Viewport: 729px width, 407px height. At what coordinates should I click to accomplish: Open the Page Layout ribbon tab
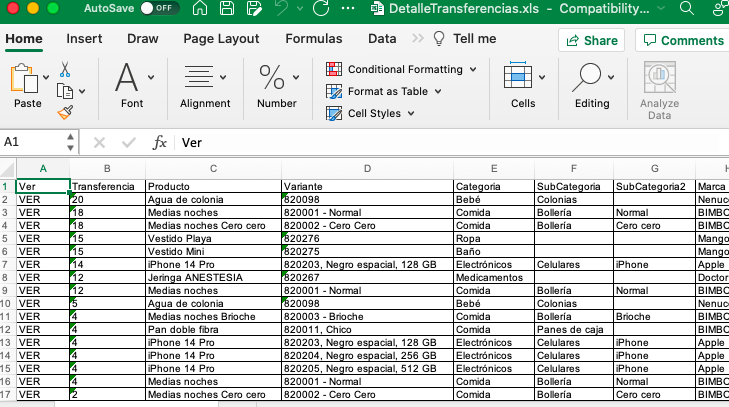(221, 39)
